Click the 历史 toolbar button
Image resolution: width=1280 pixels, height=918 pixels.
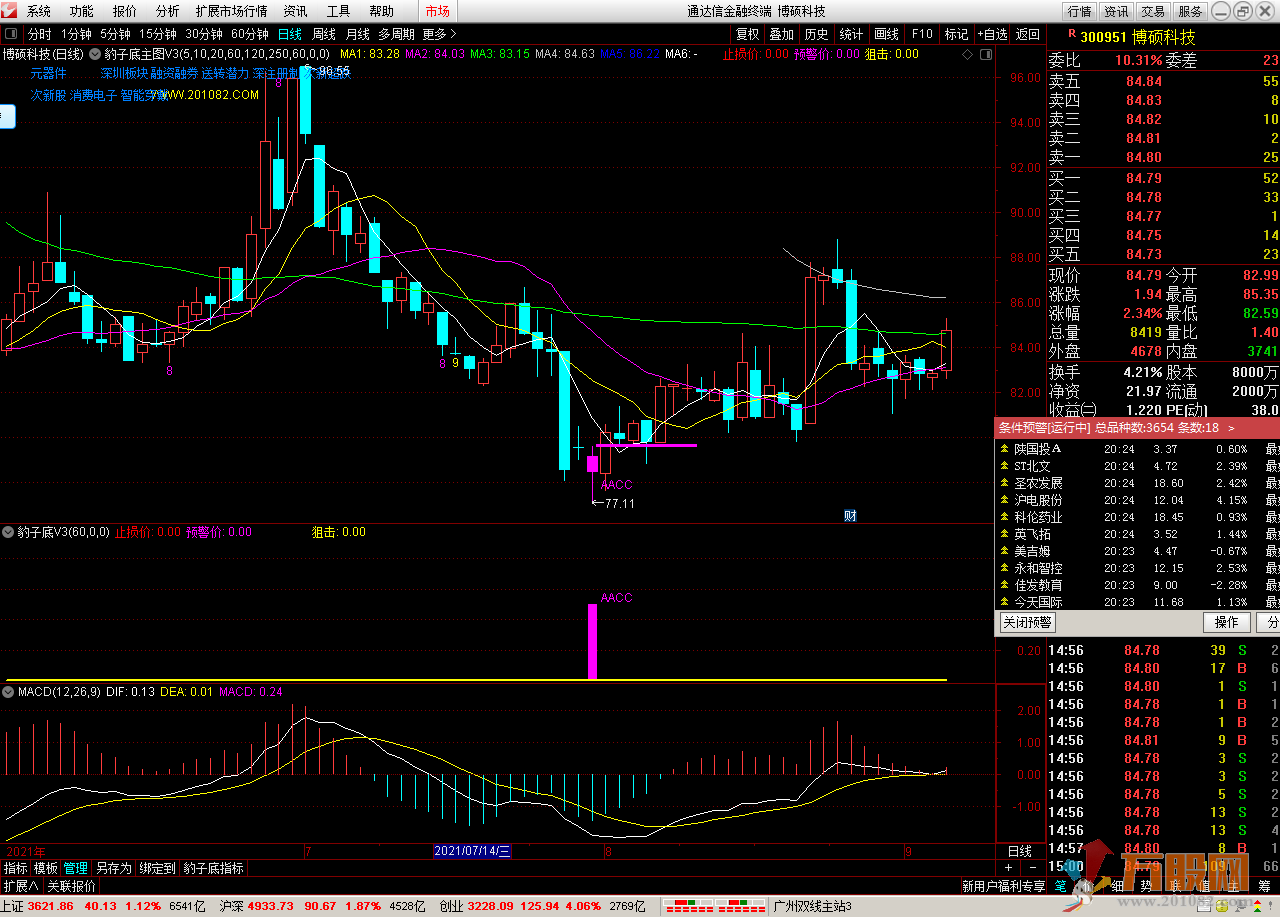point(817,34)
